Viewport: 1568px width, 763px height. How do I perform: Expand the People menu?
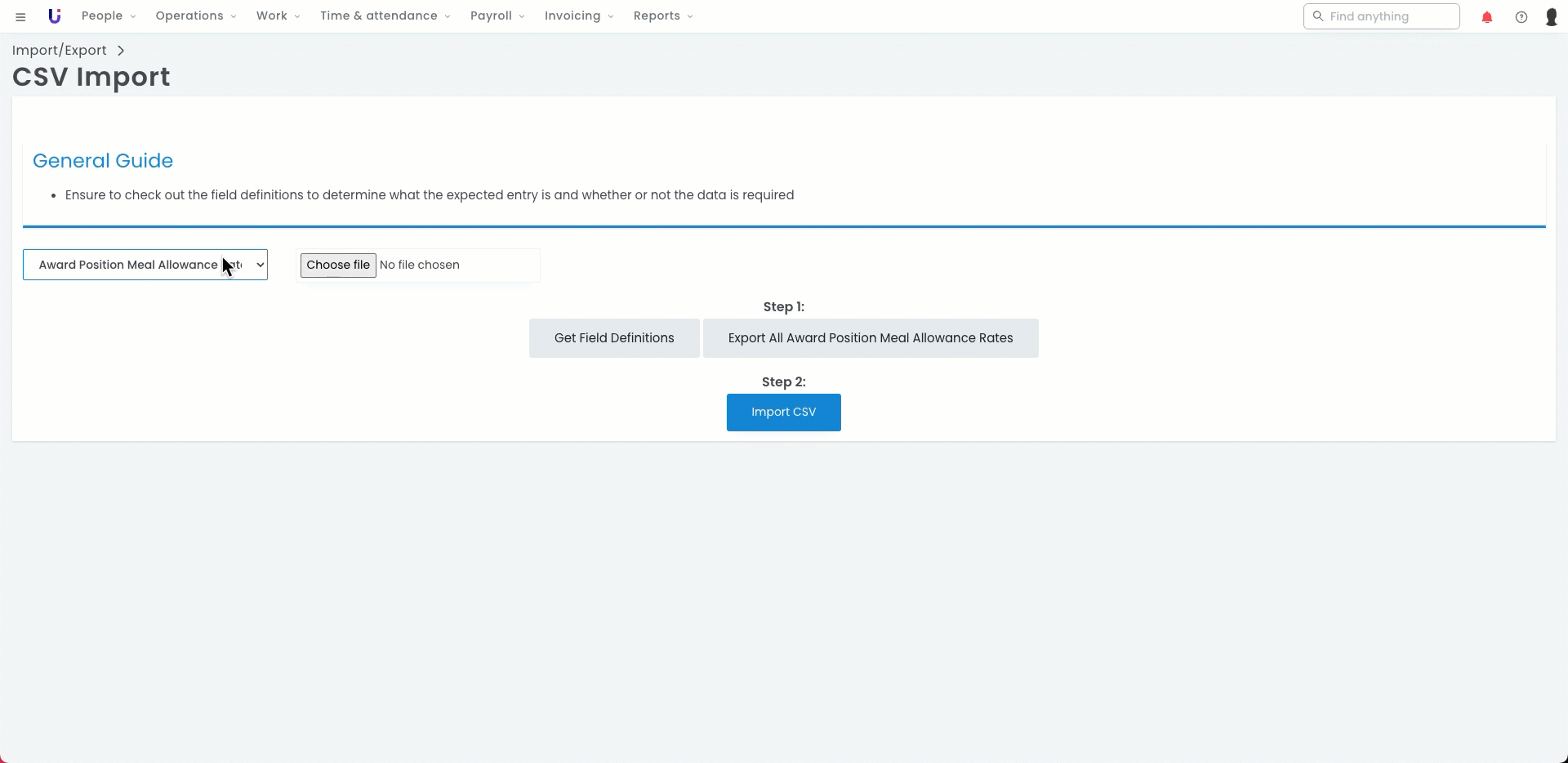pos(109,16)
